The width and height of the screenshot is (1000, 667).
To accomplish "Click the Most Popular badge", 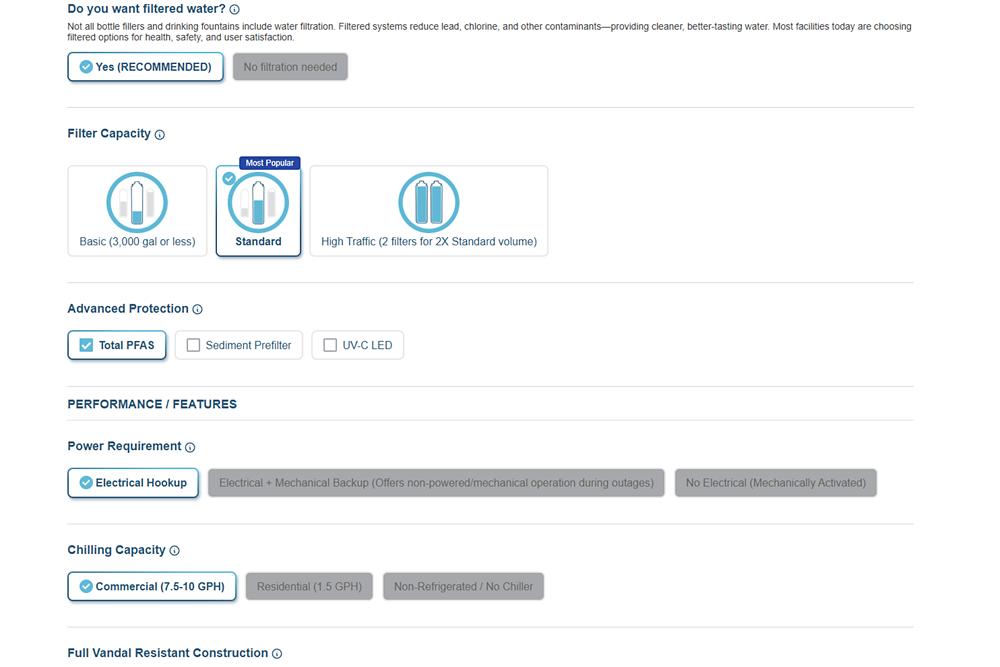I will pos(270,163).
